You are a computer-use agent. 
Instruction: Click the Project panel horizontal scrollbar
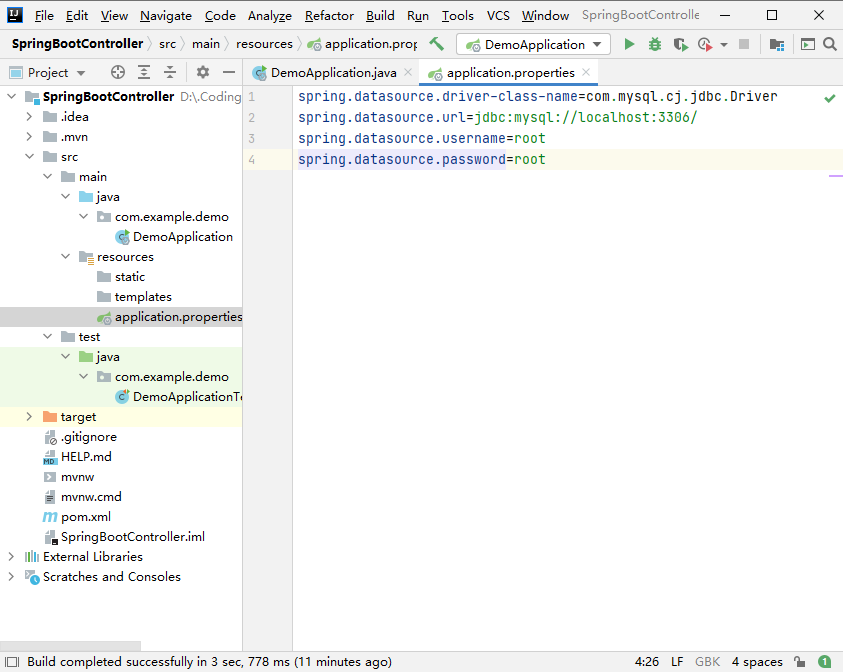click(x=70, y=646)
